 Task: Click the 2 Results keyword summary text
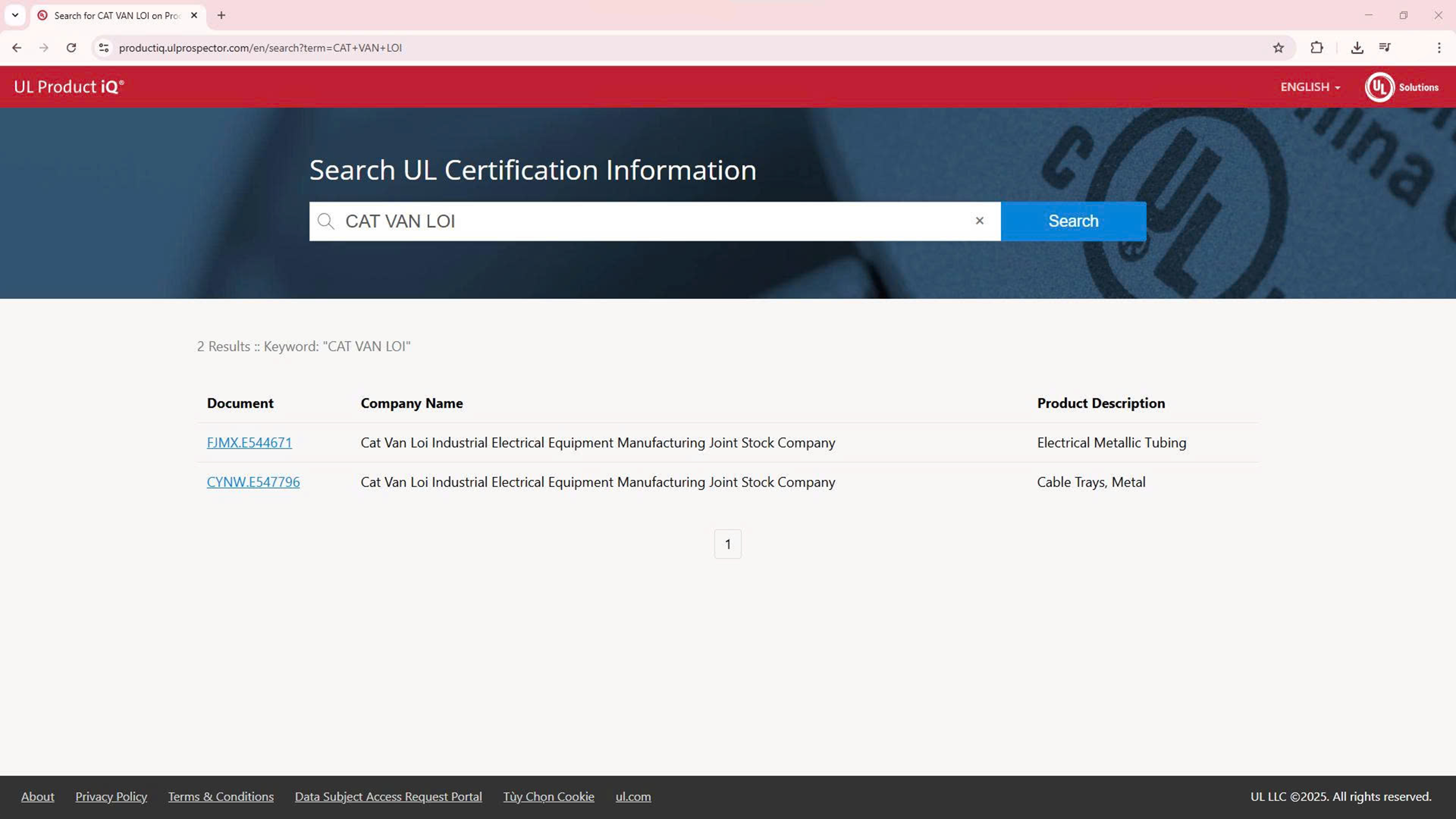pyautogui.click(x=304, y=347)
